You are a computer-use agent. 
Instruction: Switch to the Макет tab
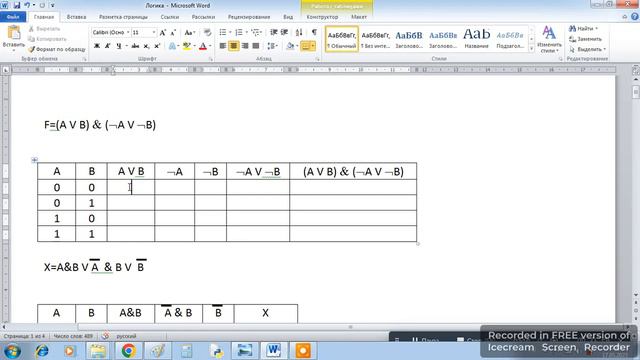(x=359, y=17)
